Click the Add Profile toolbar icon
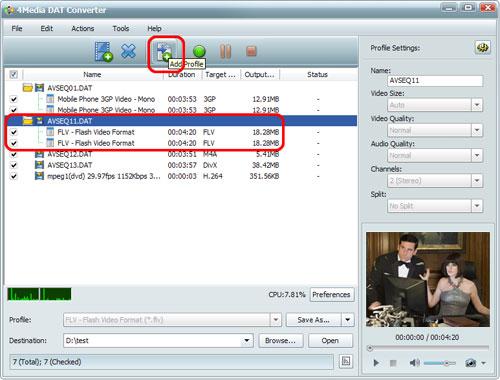This screenshot has height=380, width=500. point(165,52)
